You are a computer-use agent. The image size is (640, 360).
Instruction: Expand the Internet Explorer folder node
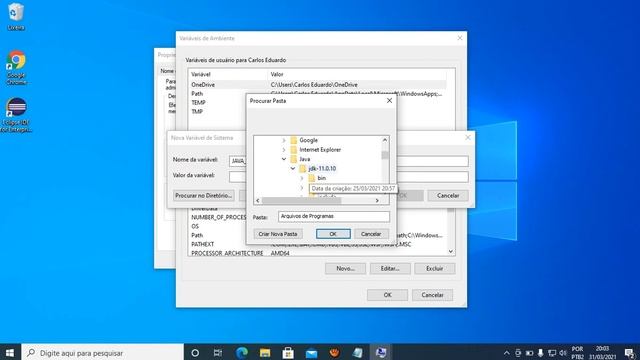[284, 150]
